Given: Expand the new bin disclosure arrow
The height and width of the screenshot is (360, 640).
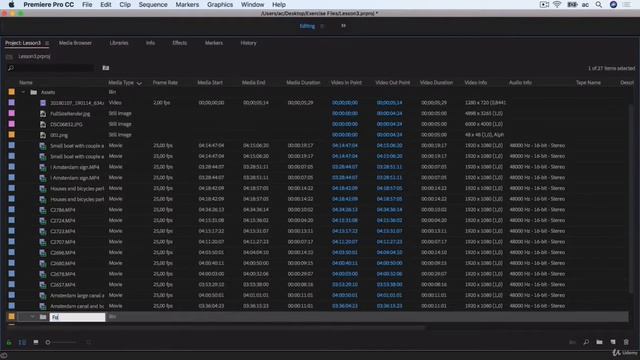Looking at the screenshot, I should click(32, 317).
